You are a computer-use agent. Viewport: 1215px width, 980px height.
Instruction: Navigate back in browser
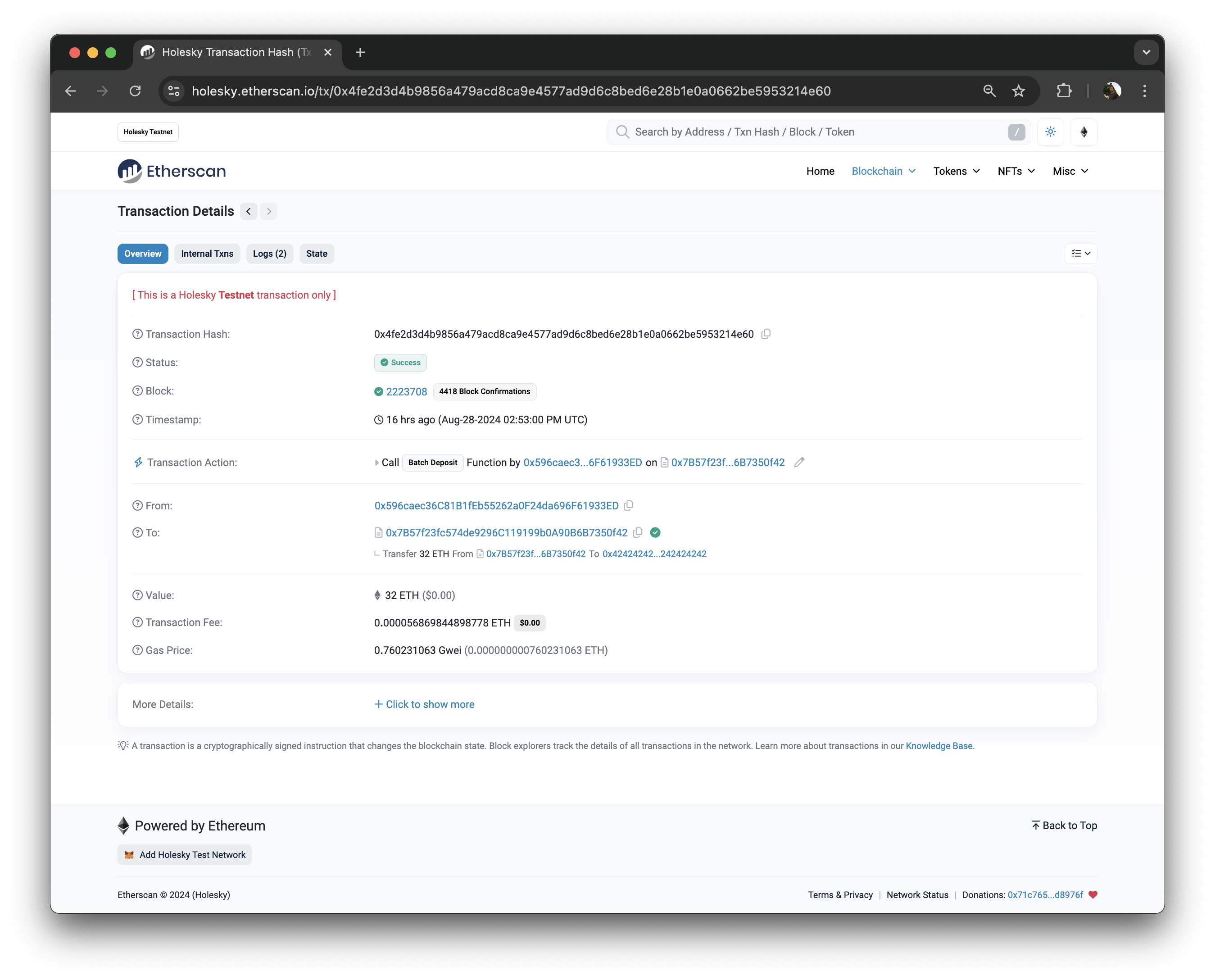(71, 91)
